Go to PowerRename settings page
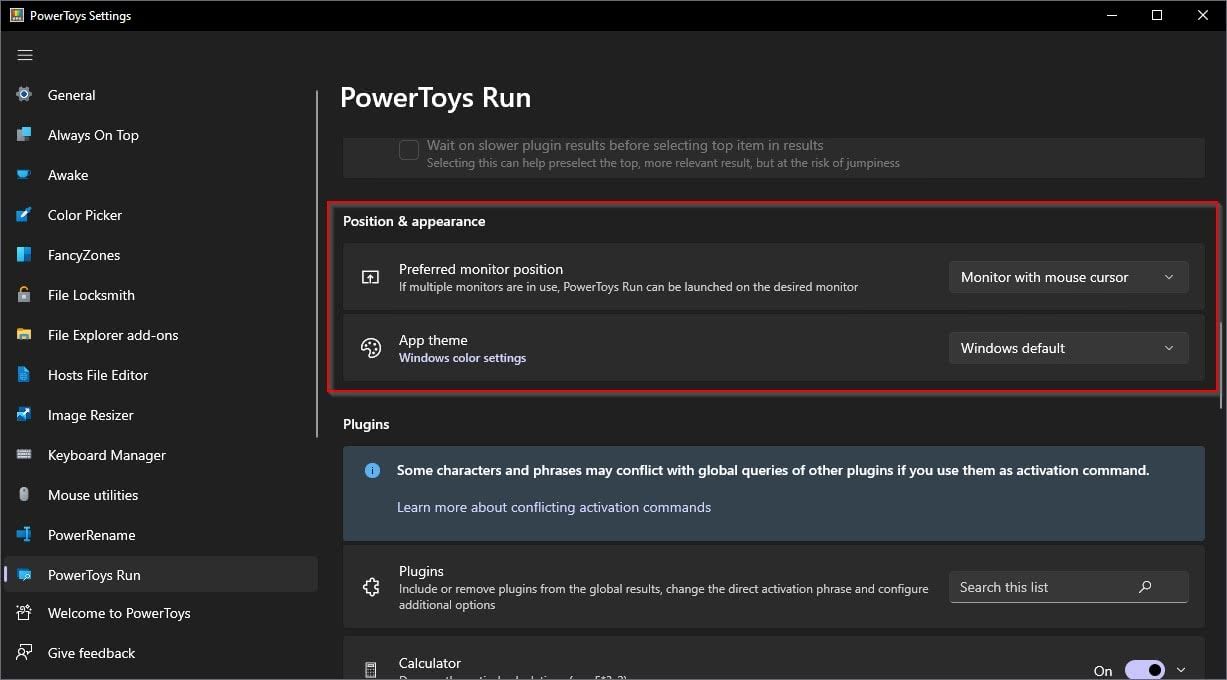 click(91, 535)
